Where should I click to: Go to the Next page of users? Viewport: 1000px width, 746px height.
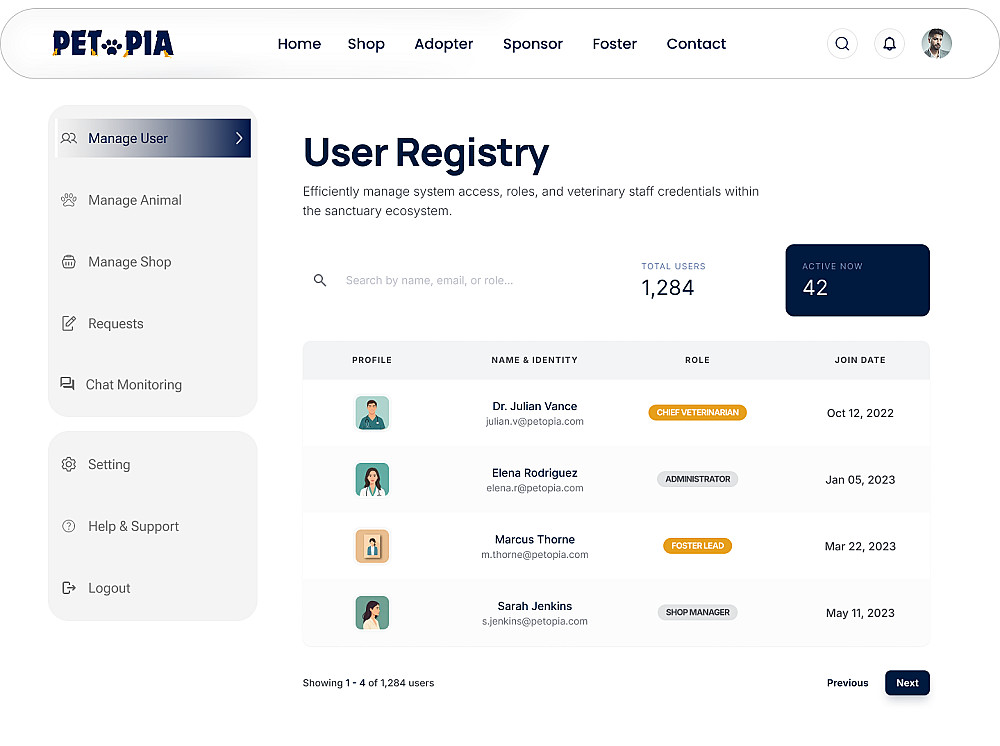click(907, 683)
